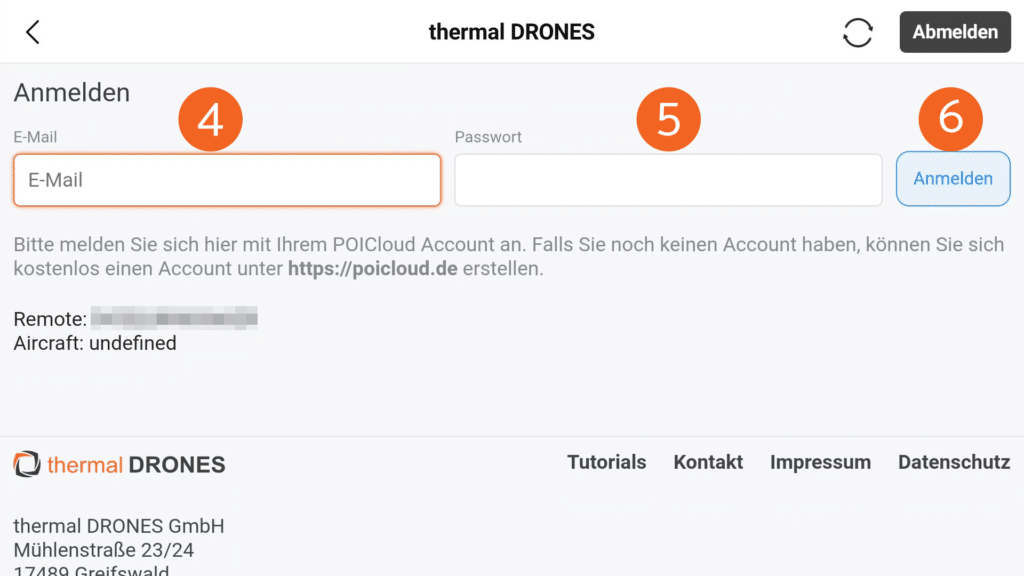The width and height of the screenshot is (1024, 576).
Task: Click the Aircraft: undefined status text
Action: [x=95, y=343]
